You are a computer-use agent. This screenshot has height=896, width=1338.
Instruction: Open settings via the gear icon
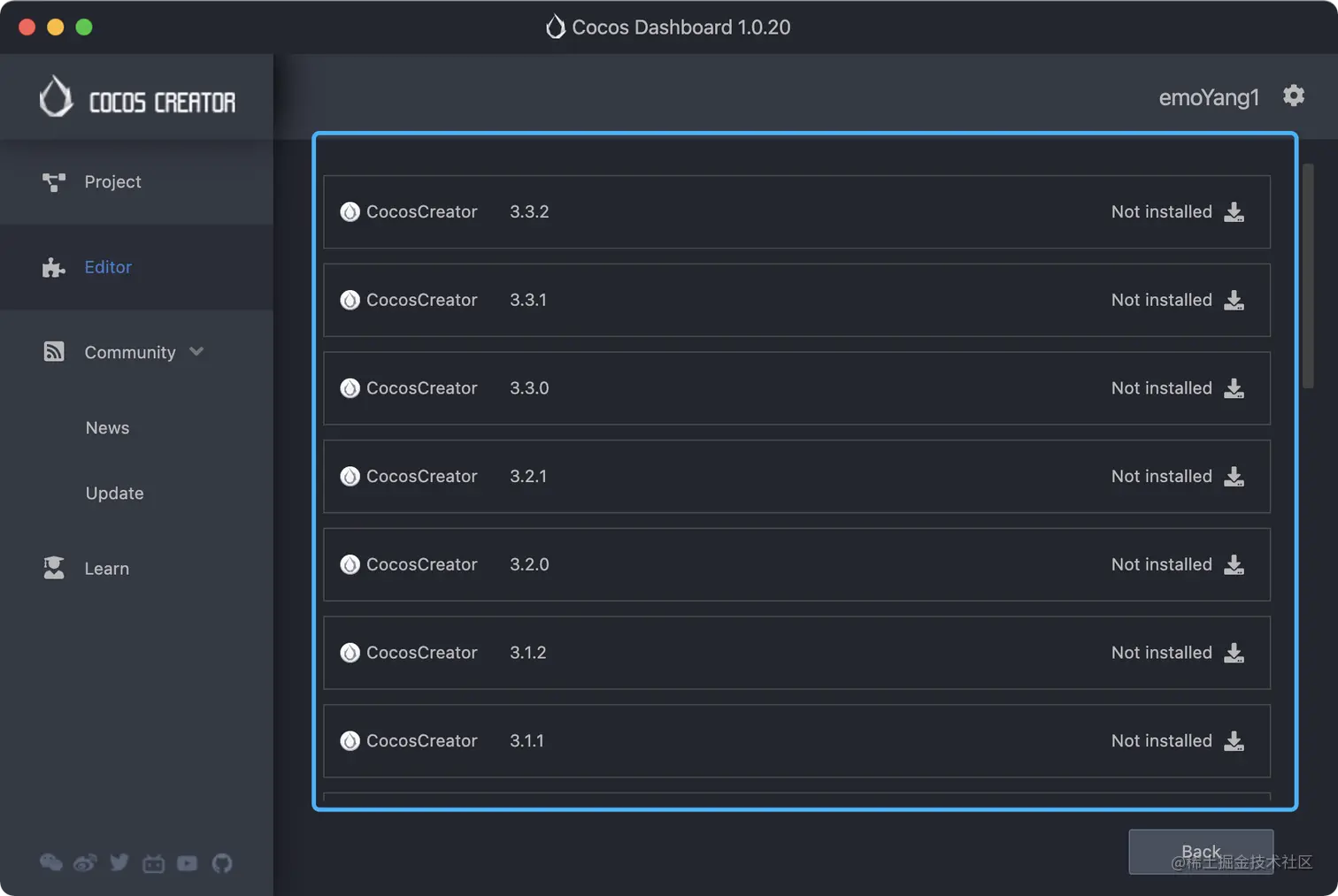1294,96
